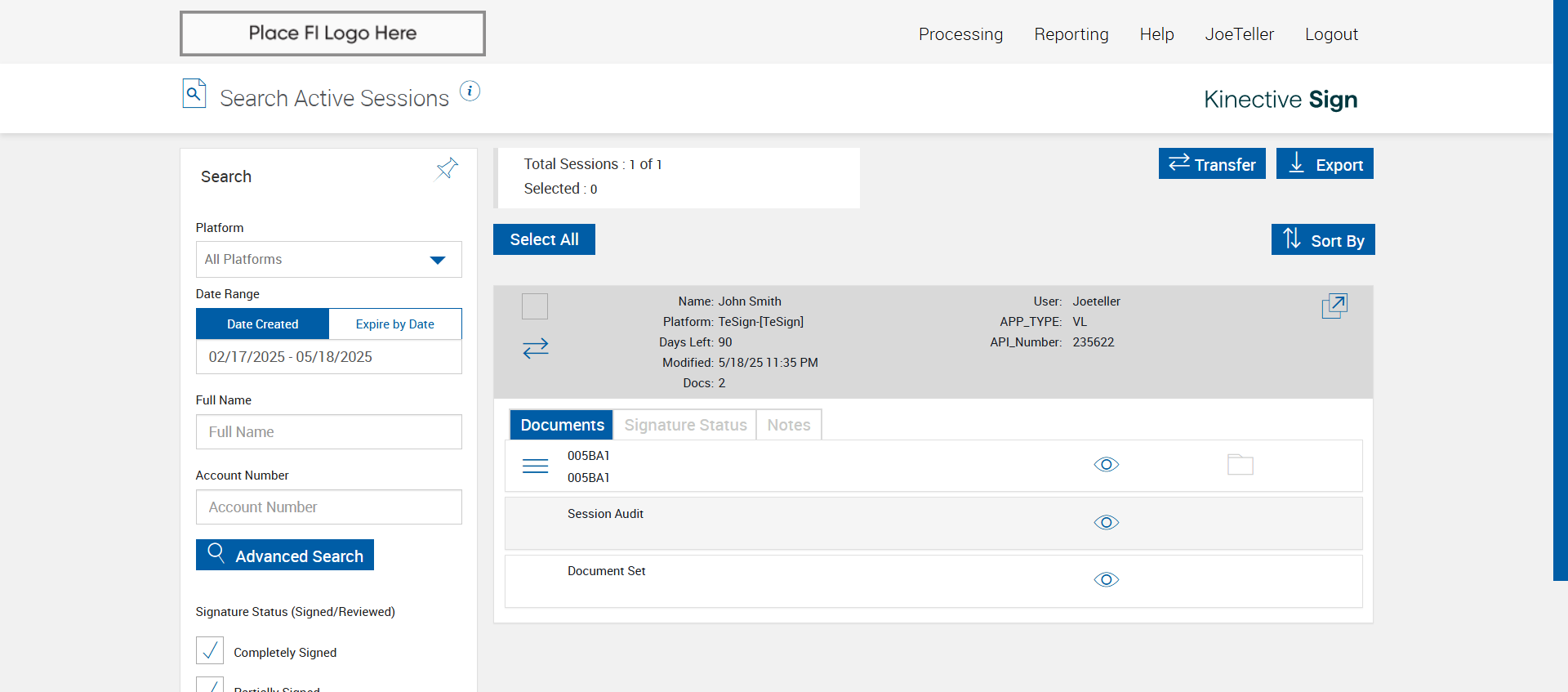View the 005BA1 document with eye icon
The image size is (1568, 692).
coord(1106,465)
